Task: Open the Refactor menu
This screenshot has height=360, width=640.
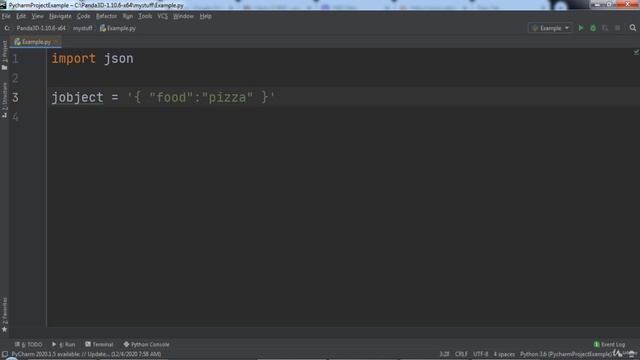Action: tap(106, 16)
